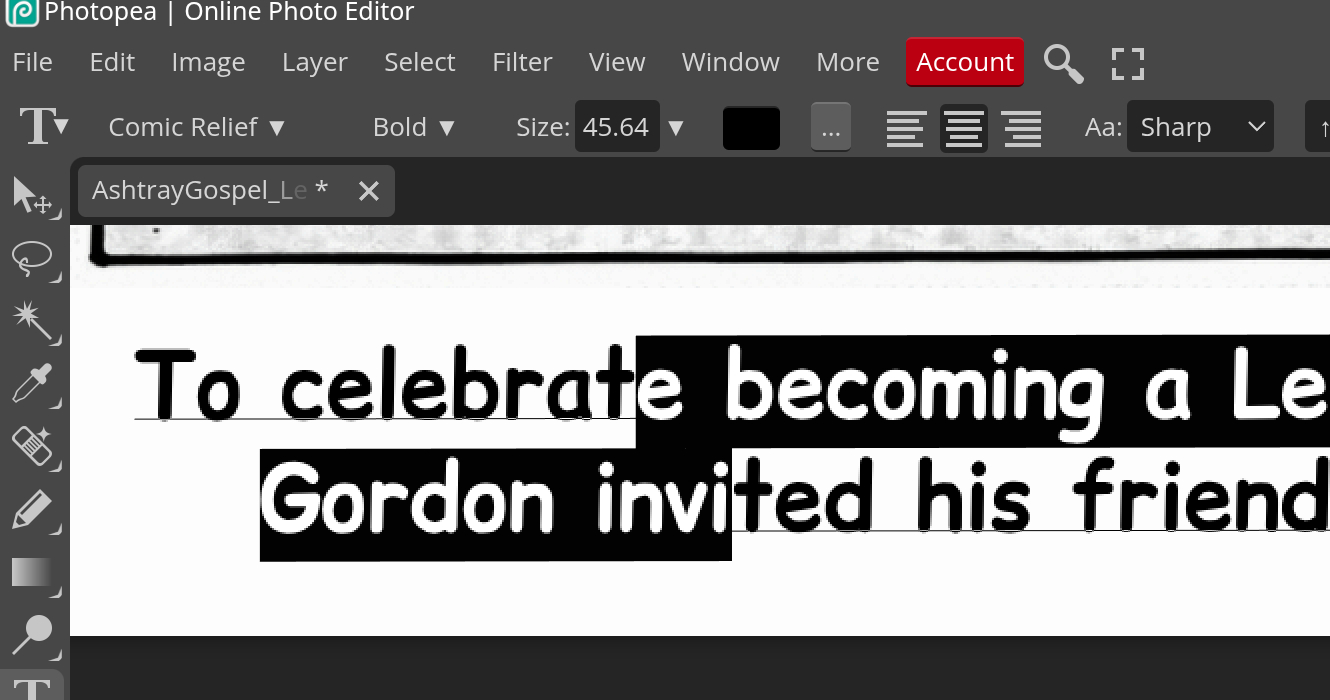This screenshot has height=700, width=1330.
Task: Set text alignment to center
Action: [964, 128]
